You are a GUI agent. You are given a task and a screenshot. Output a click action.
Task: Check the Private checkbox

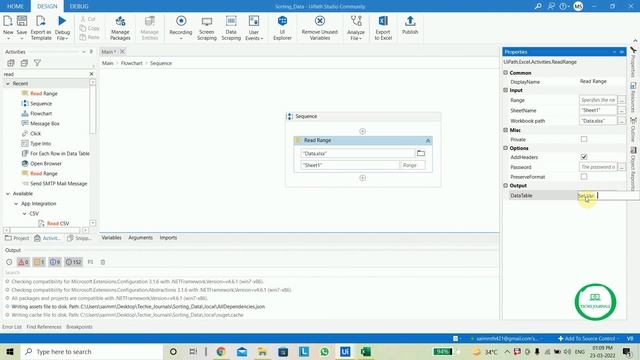(584, 139)
